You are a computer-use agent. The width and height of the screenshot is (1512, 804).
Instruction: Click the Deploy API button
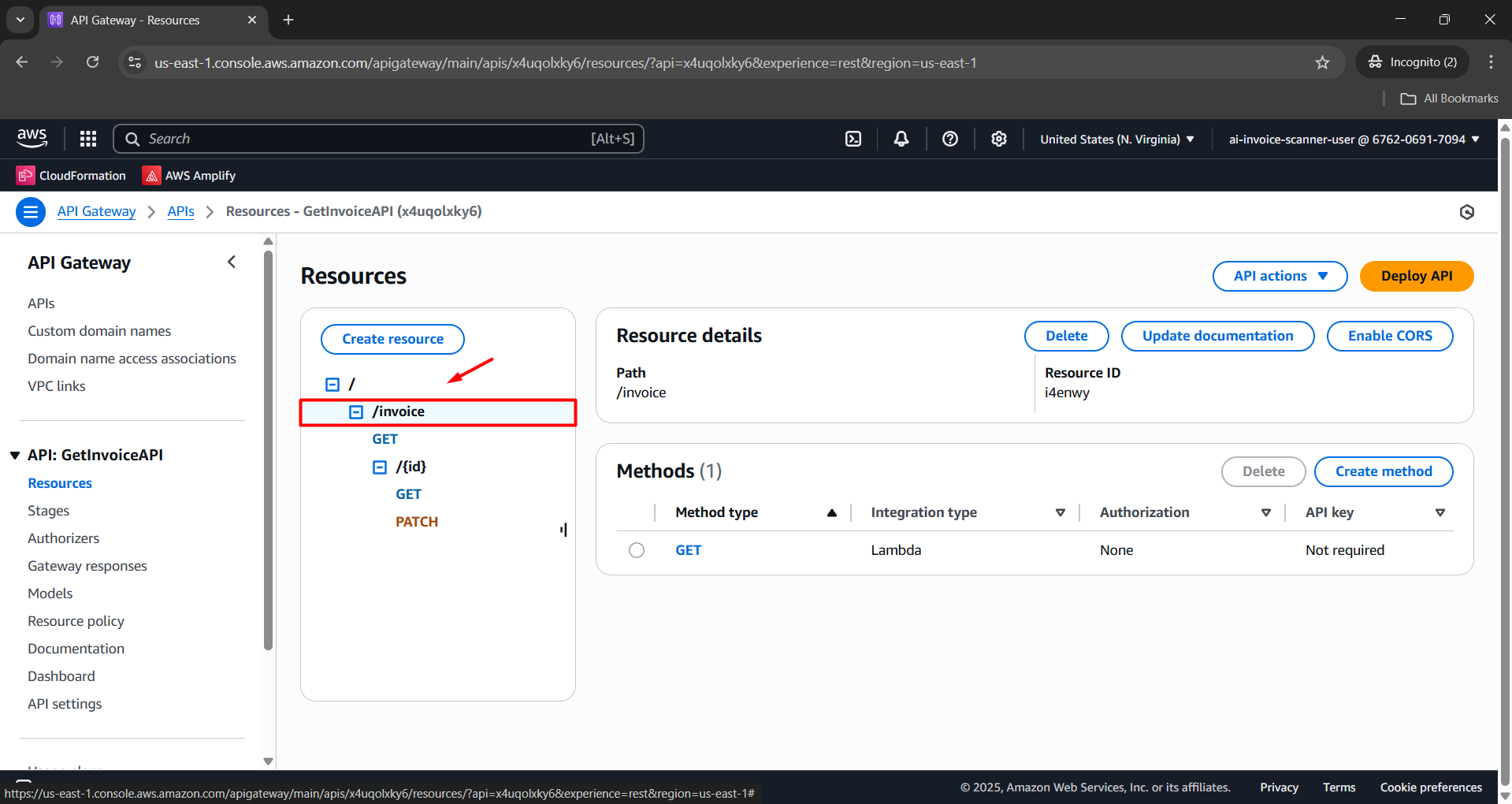point(1416,276)
